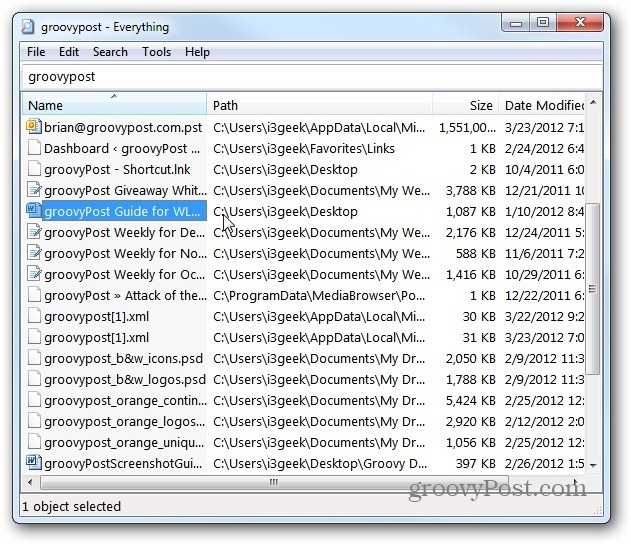Click the groovyPost - Shortcut.lnk file icon
Screen dimensions: 631x544
(32, 169)
